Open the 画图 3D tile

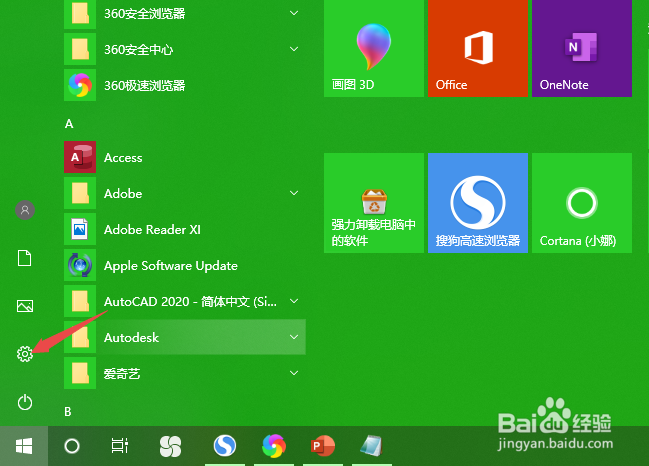(374, 48)
